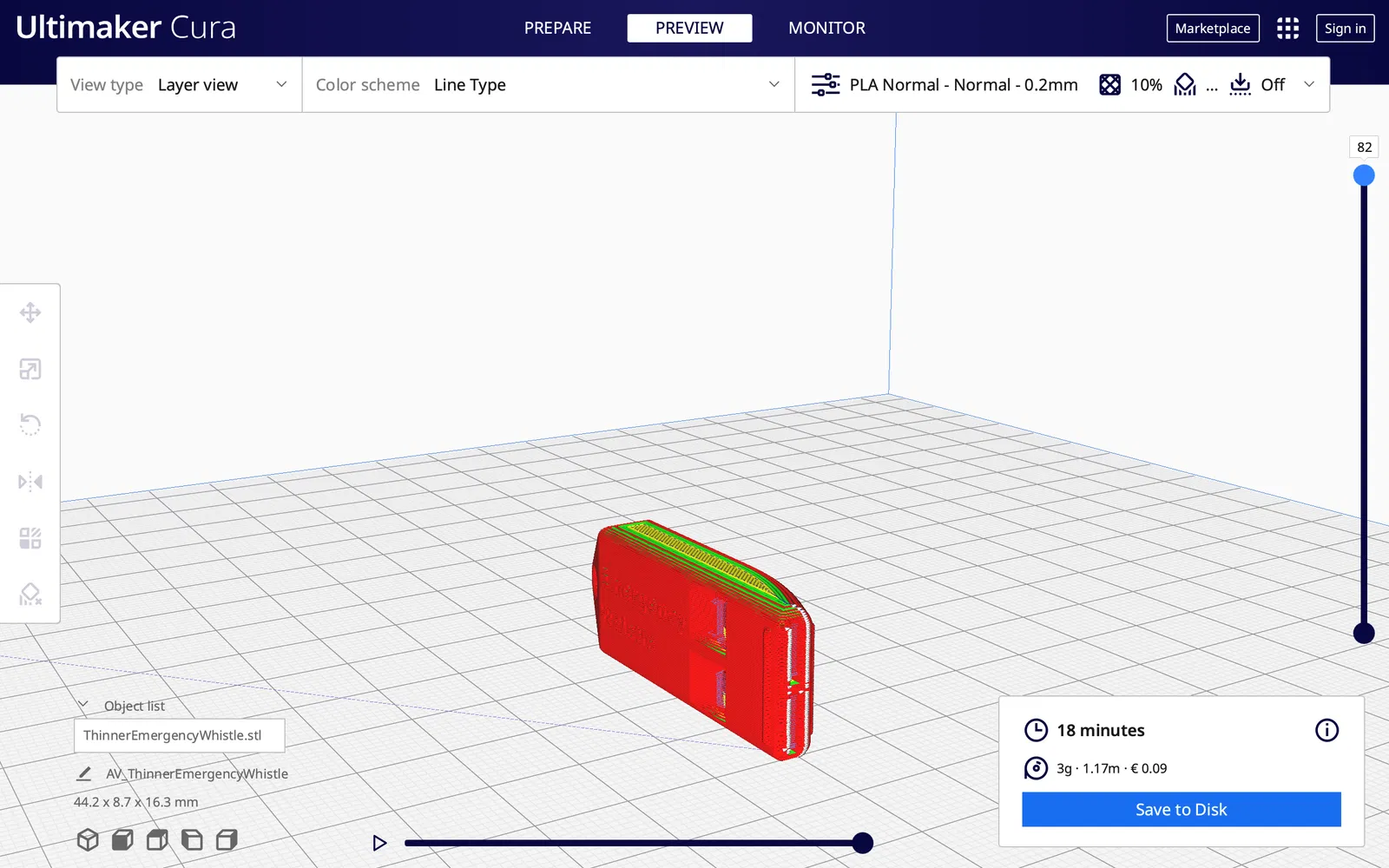Select the Scale tool in left toolbar
The image size is (1389, 868).
(x=30, y=369)
